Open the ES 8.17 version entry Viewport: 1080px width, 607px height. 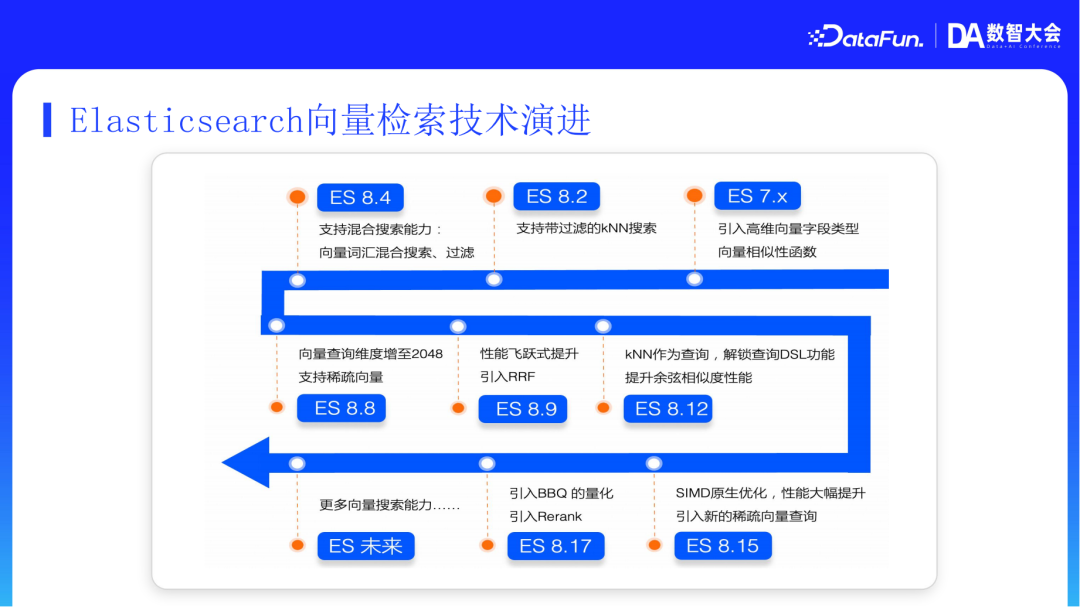tap(556, 546)
